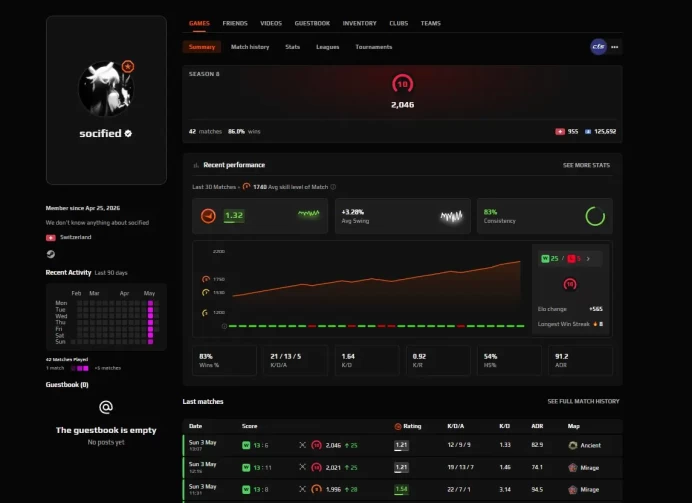Click the level 10 skill icon in the Season banner
Viewport: 692px width, 503px height.
pos(402,84)
